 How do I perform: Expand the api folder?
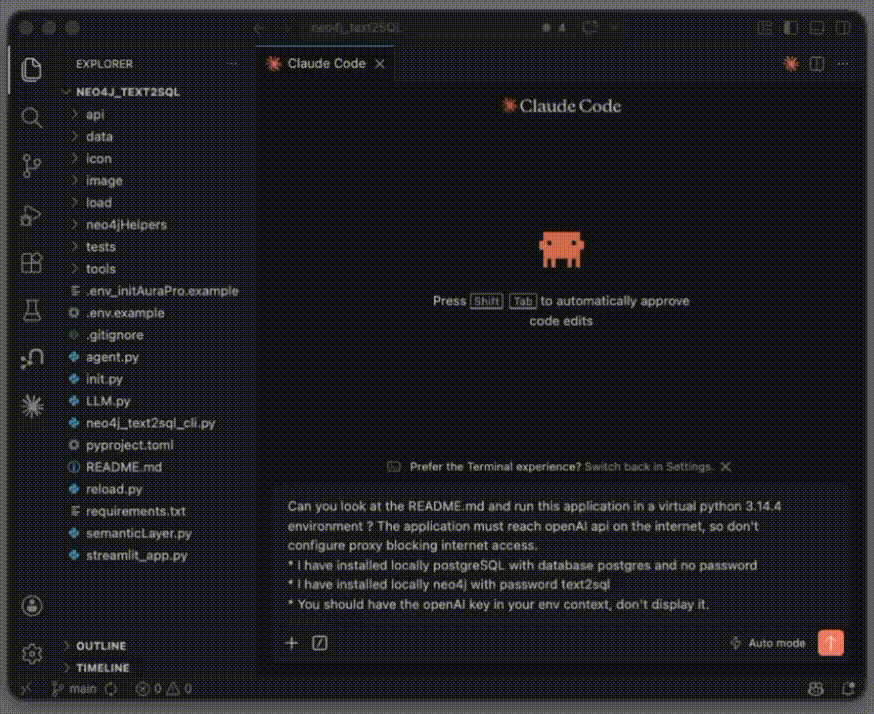point(95,114)
